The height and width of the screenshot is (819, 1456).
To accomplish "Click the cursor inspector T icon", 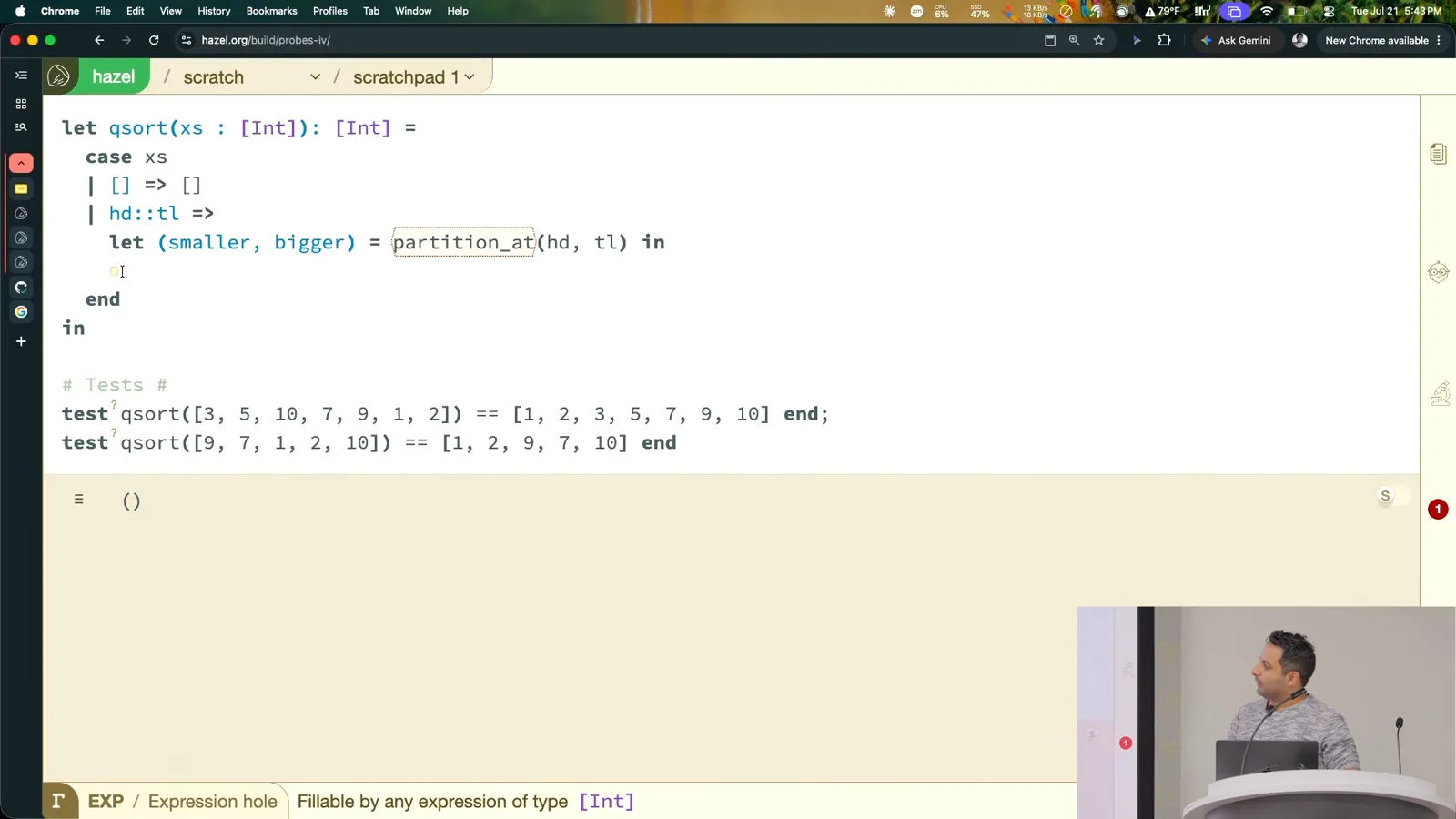I will (59, 801).
